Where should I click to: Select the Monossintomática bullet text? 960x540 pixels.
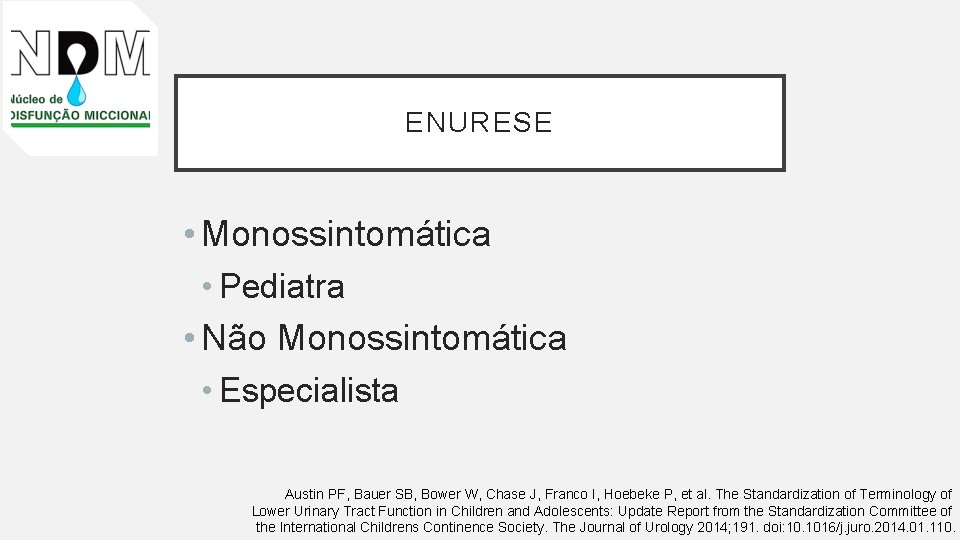point(346,233)
